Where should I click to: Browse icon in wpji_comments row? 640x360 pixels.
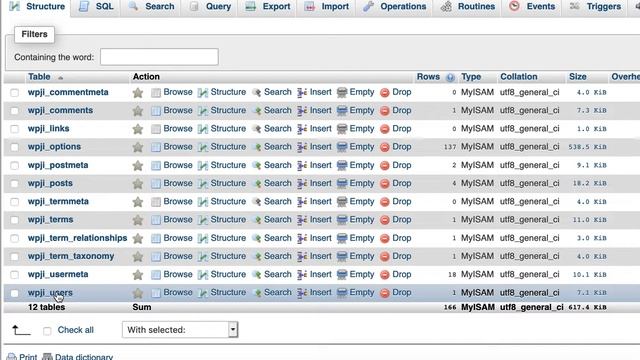(x=156, y=111)
